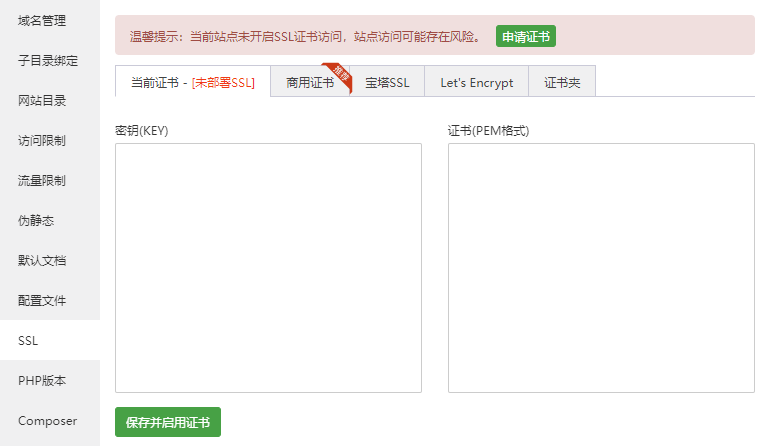Select 子目录绑定 from the side menu

[48, 60]
